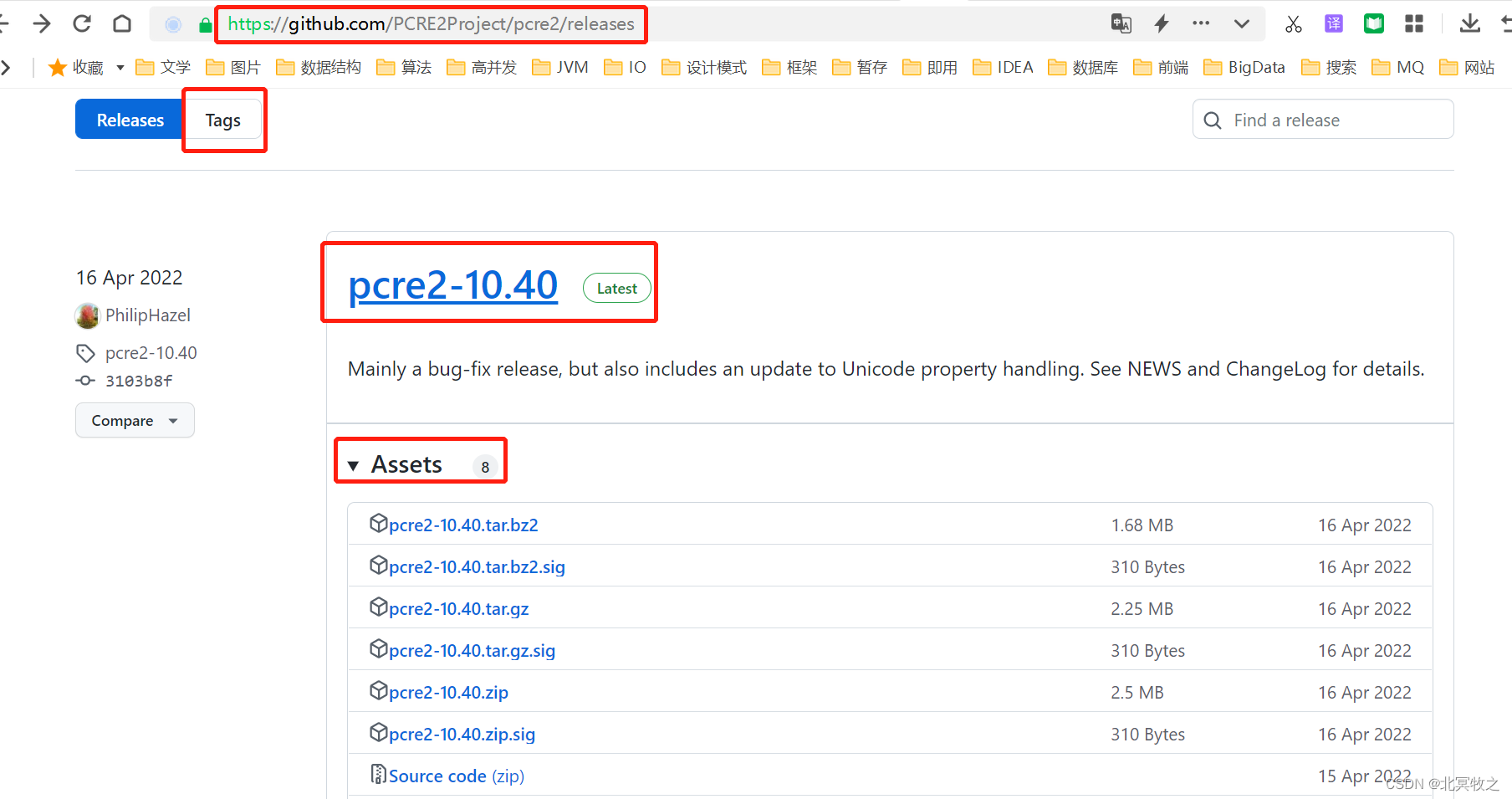
Task: Click the scissors screenshot icon
Action: pos(1294,24)
